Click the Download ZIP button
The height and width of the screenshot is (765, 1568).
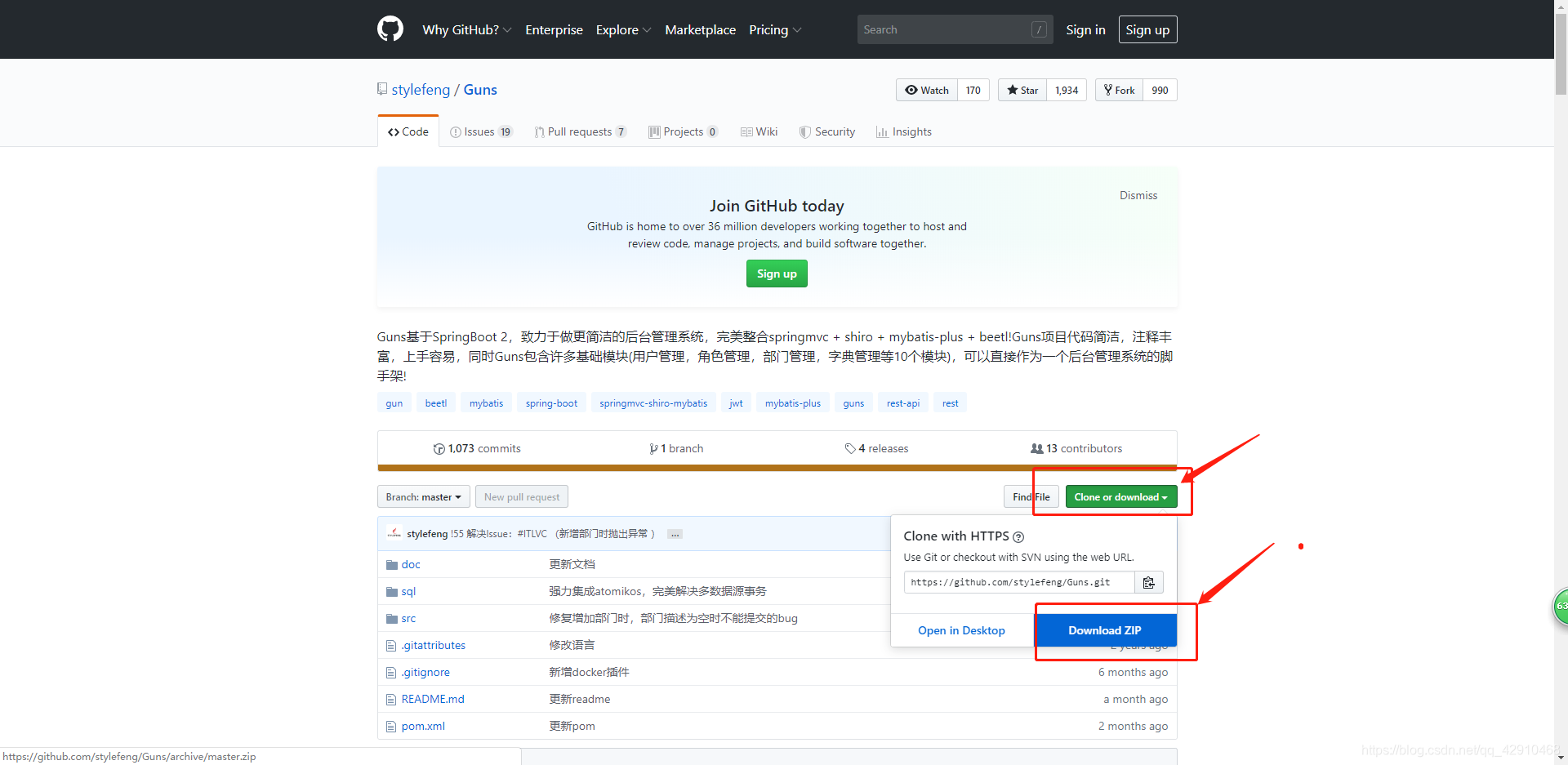(1105, 629)
